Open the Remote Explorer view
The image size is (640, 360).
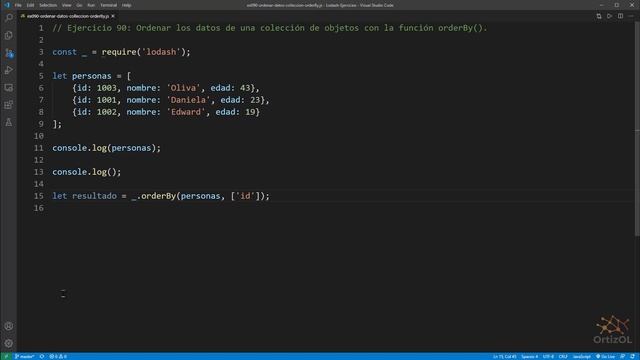(9, 87)
